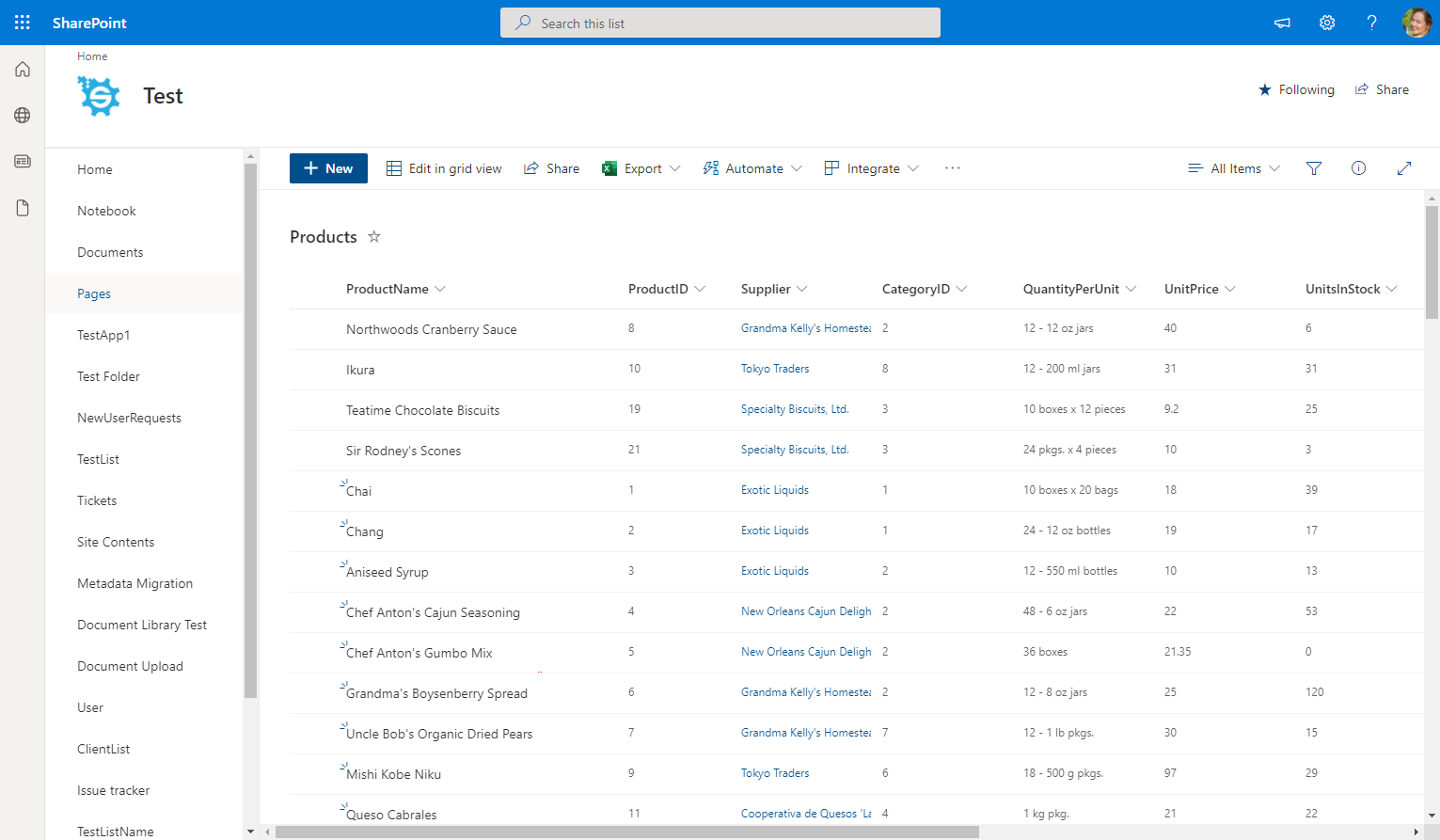Click the megaphone feedback icon in header

[x=1282, y=23]
